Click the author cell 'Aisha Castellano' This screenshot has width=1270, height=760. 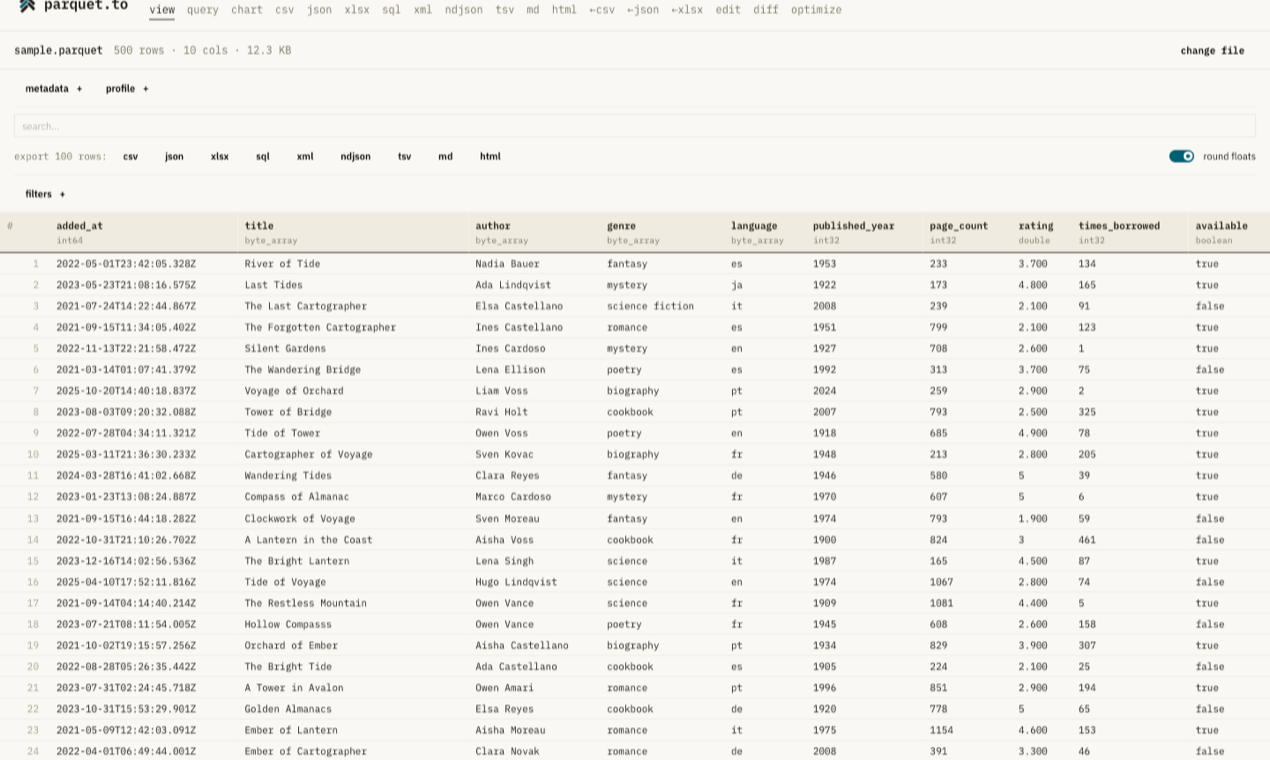pyautogui.click(x=522, y=645)
